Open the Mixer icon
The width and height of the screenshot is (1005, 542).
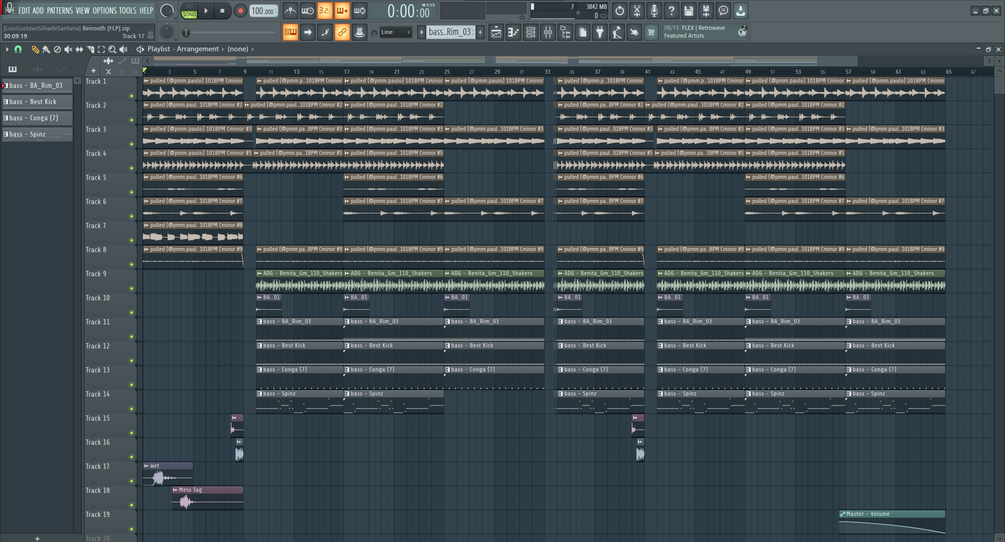tap(548, 32)
